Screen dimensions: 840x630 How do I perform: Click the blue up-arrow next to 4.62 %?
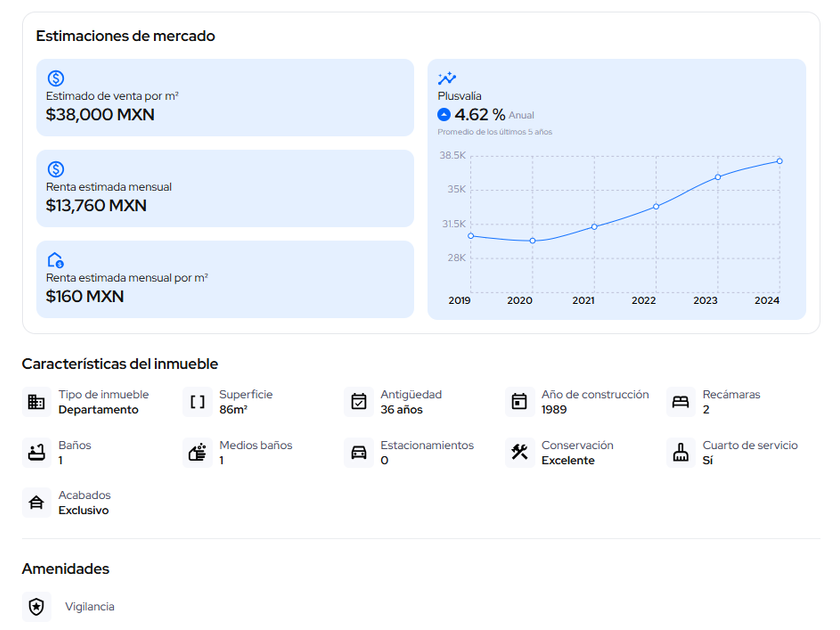(444, 115)
